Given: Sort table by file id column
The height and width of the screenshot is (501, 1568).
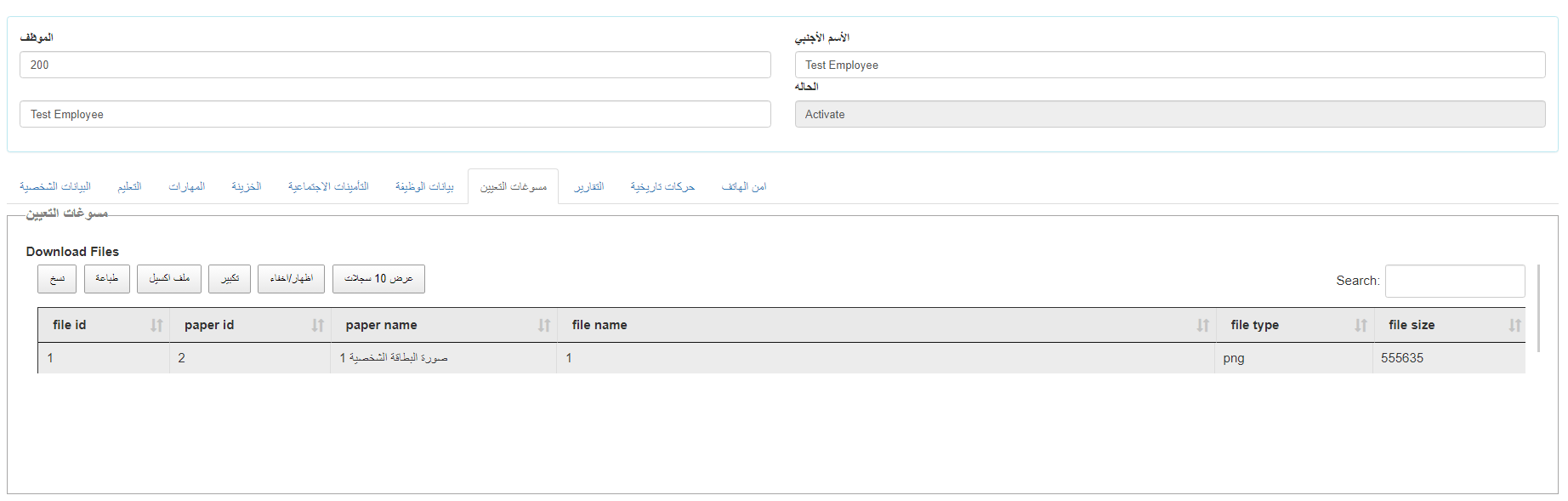Looking at the screenshot, I should (156, 325).
